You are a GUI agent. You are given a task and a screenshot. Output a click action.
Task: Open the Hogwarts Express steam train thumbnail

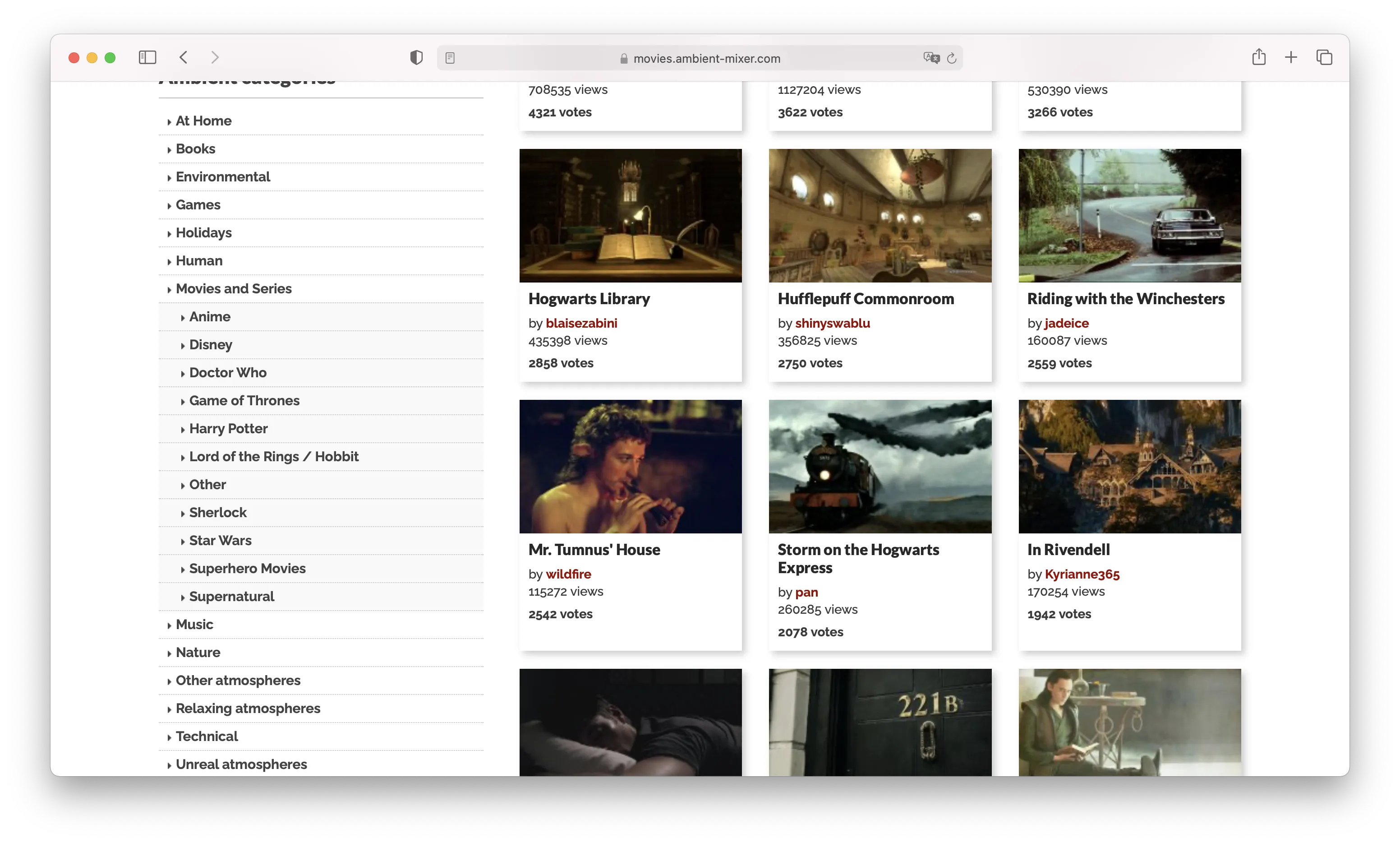pos(880,466)
